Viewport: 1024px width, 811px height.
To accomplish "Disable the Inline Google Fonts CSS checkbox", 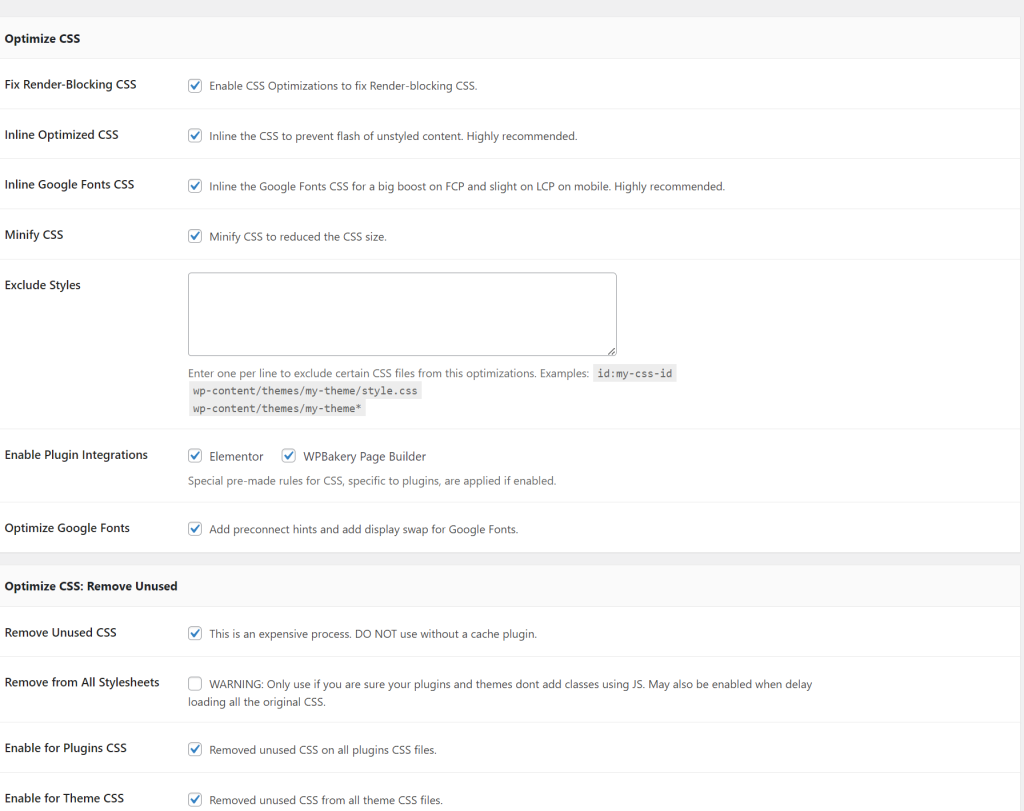I will click(x=195, y=186).
